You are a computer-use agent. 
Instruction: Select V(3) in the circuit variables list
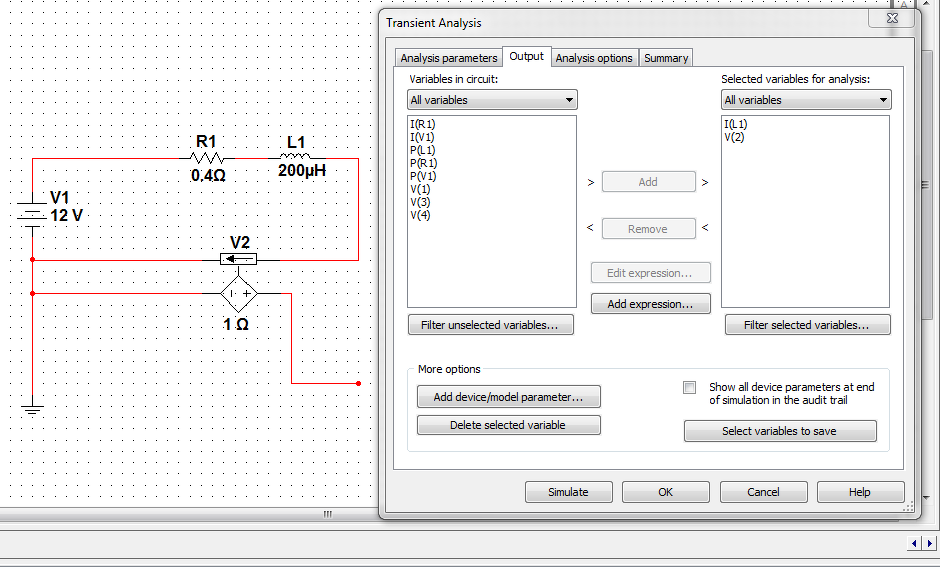(x=420, y=202)
